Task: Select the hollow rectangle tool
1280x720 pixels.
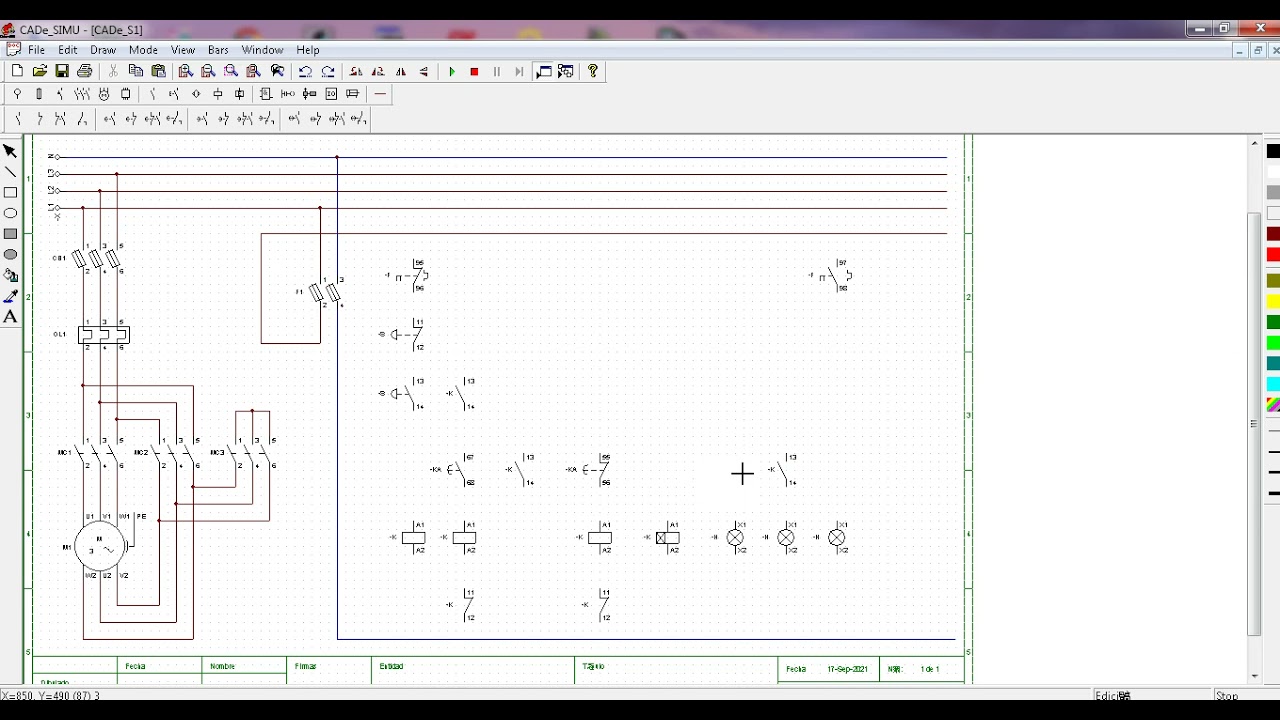Action: click(x=10, y=193)
